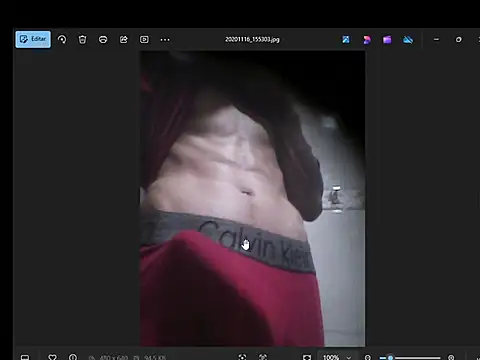480x360 pixels.
Task: Open the three-dots more options menu
Action: point(165,40)
